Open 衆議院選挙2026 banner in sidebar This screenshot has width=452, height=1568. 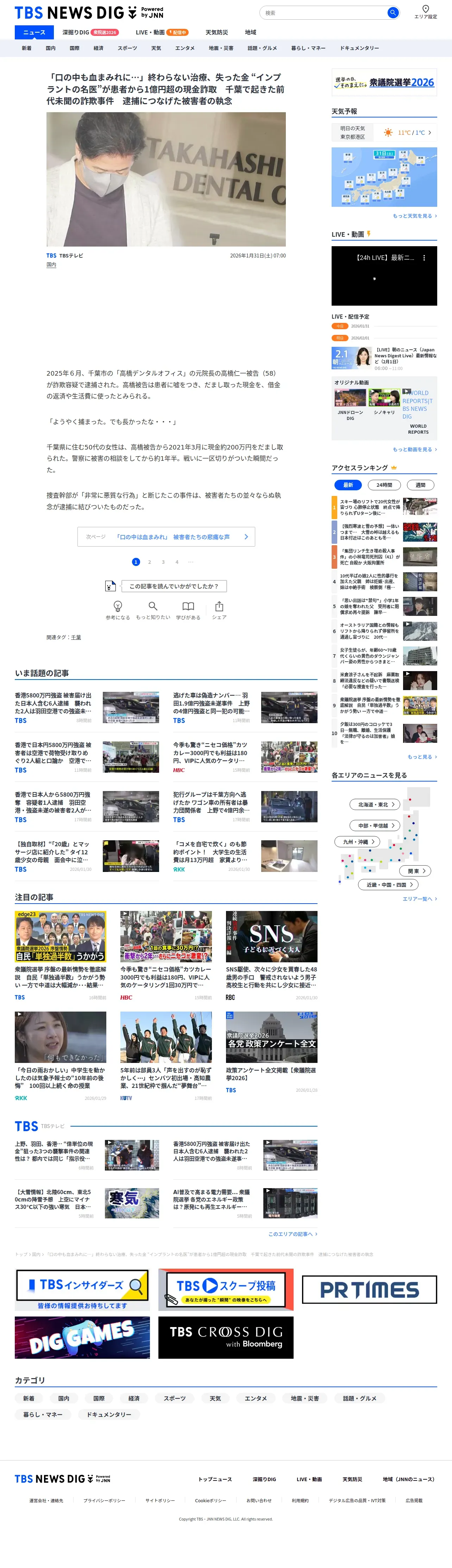pos(384,82)
